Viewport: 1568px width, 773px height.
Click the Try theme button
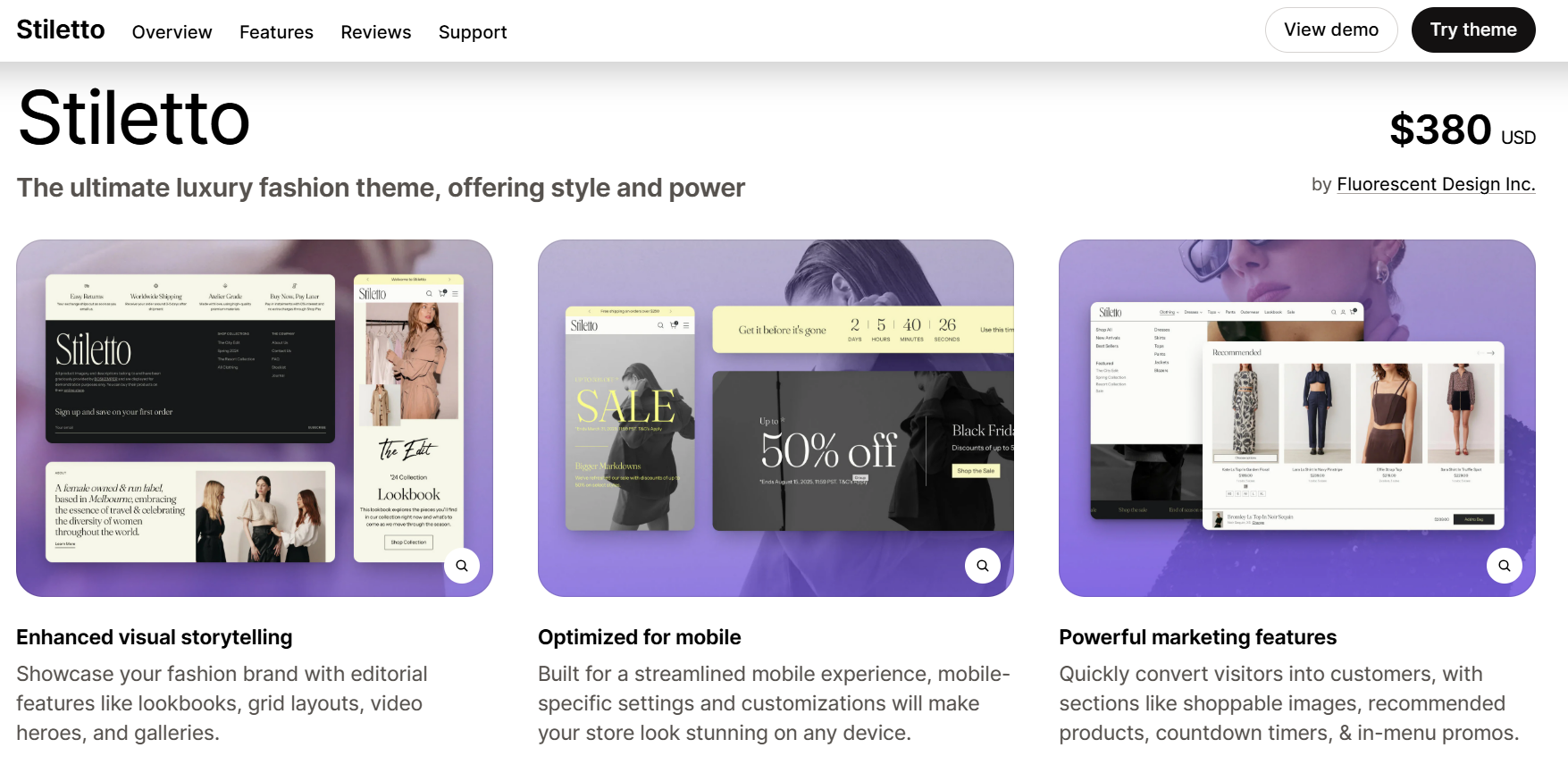[x=1473, y=29]
